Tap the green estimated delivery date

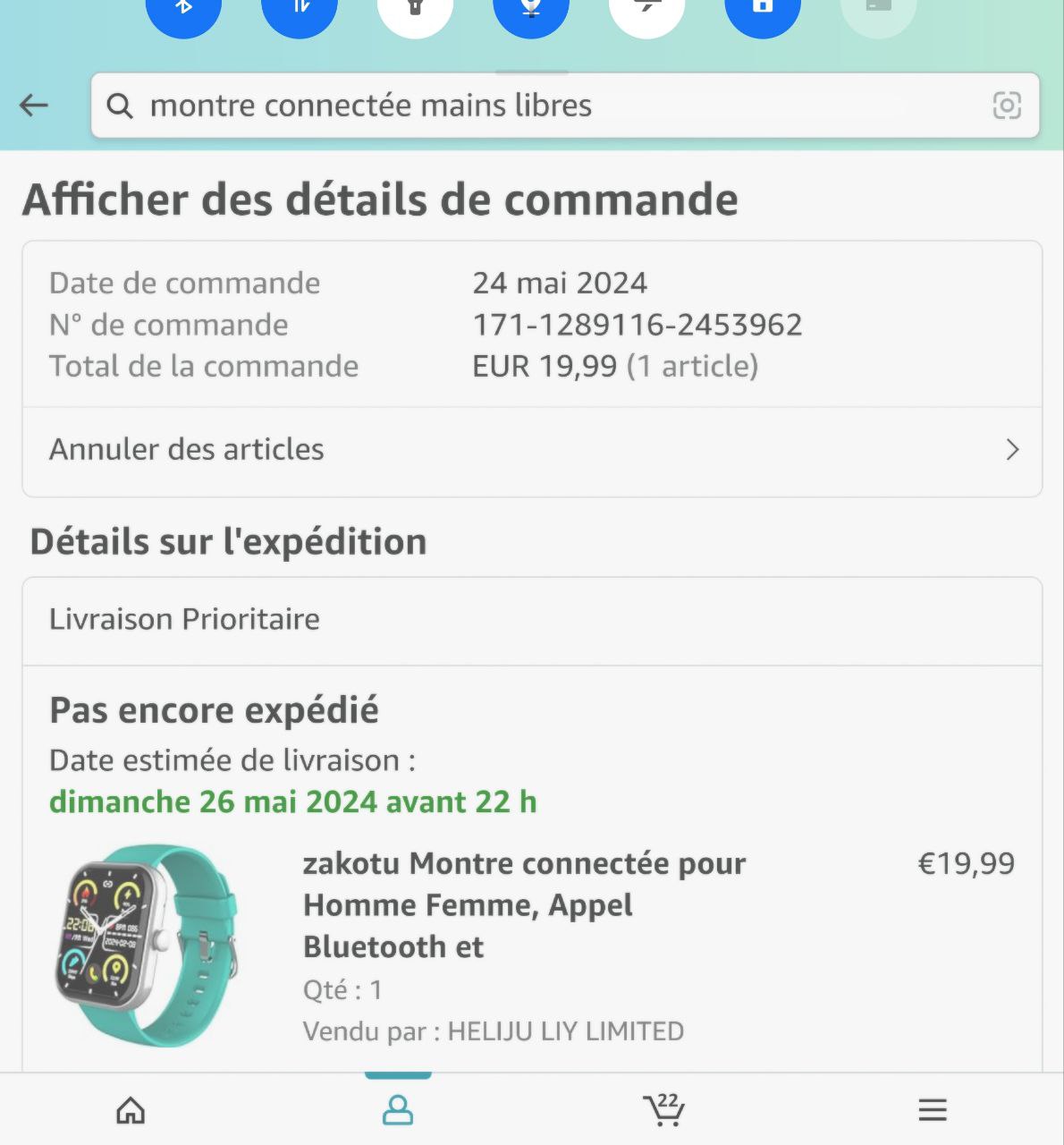(292, 801)
